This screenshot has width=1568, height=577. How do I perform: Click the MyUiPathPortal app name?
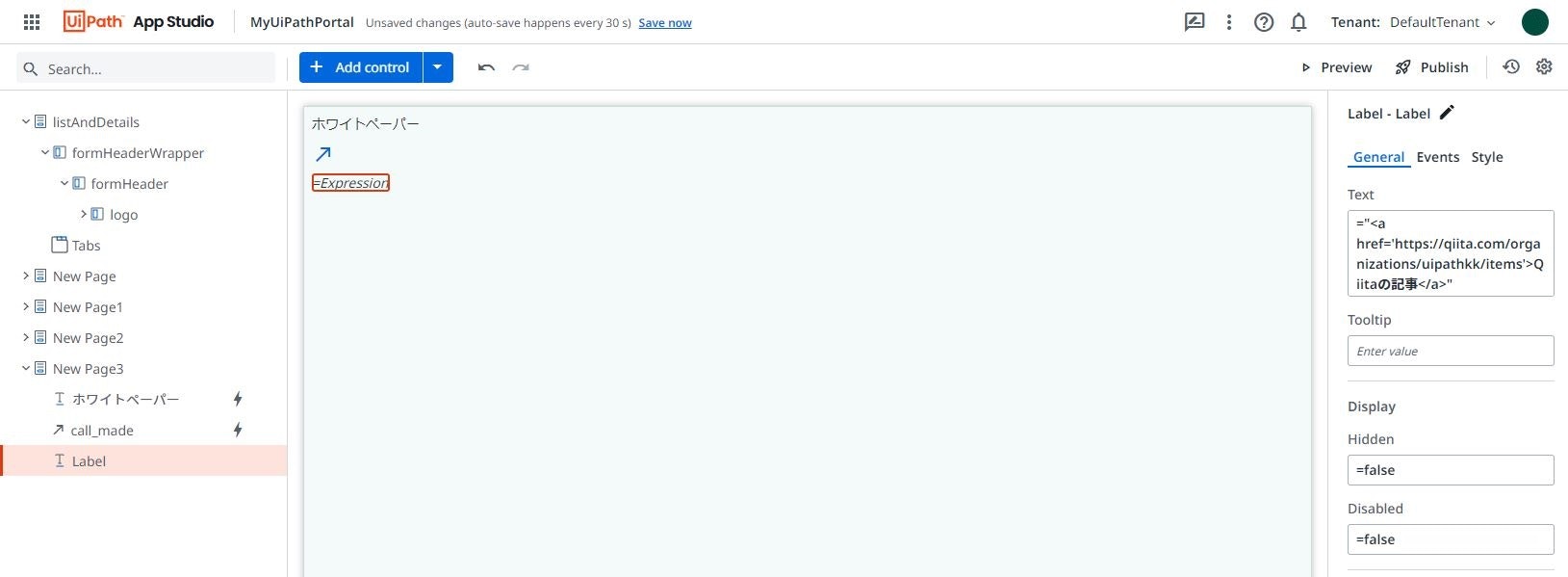(x=302, y=22)
